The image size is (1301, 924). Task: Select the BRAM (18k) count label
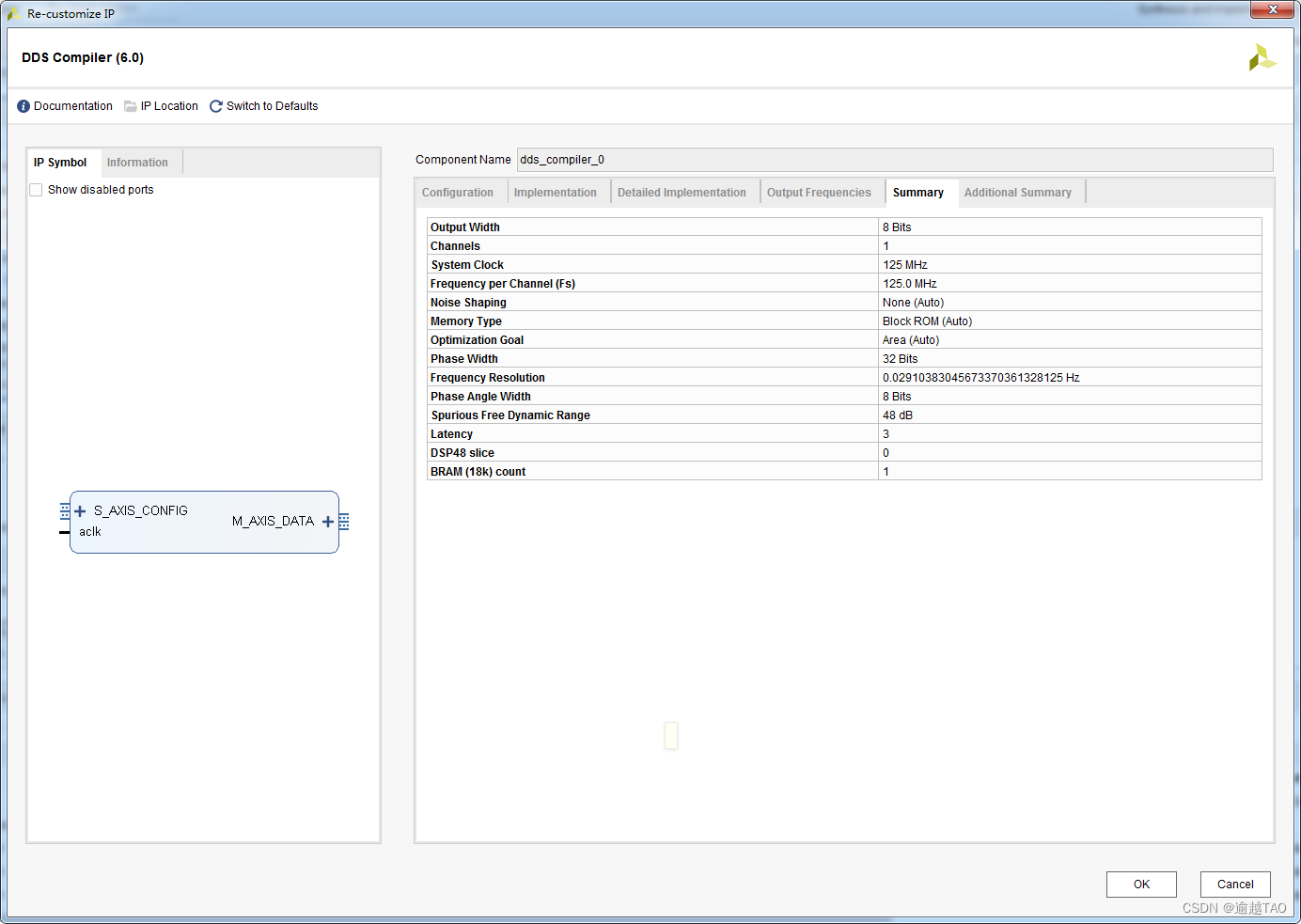[x=478, y=472]
